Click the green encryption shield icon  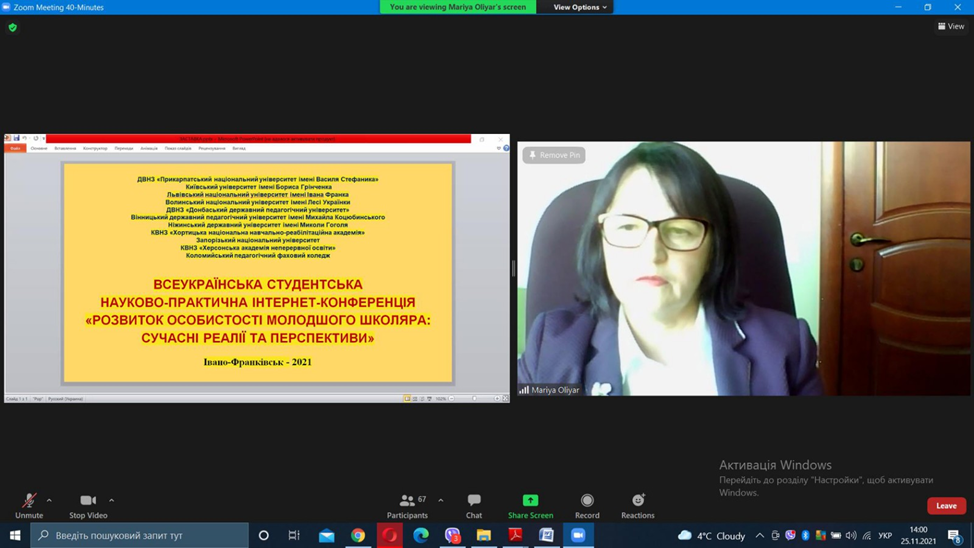tap(13, 27)
